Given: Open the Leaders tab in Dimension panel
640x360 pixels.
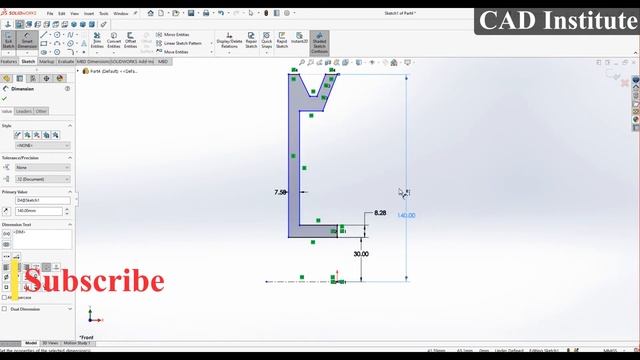Looking at the screenshot, I should 24,111.
